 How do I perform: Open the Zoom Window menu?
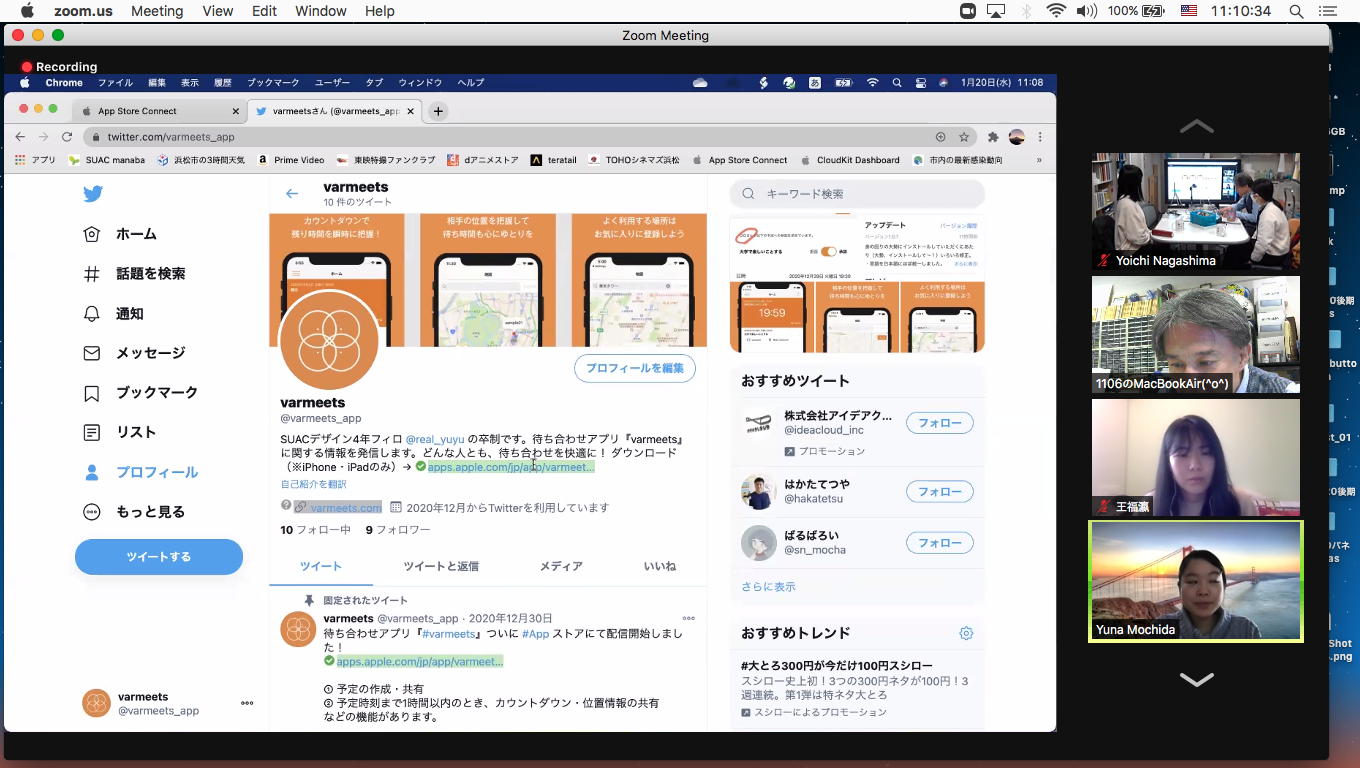coord(320,11)
